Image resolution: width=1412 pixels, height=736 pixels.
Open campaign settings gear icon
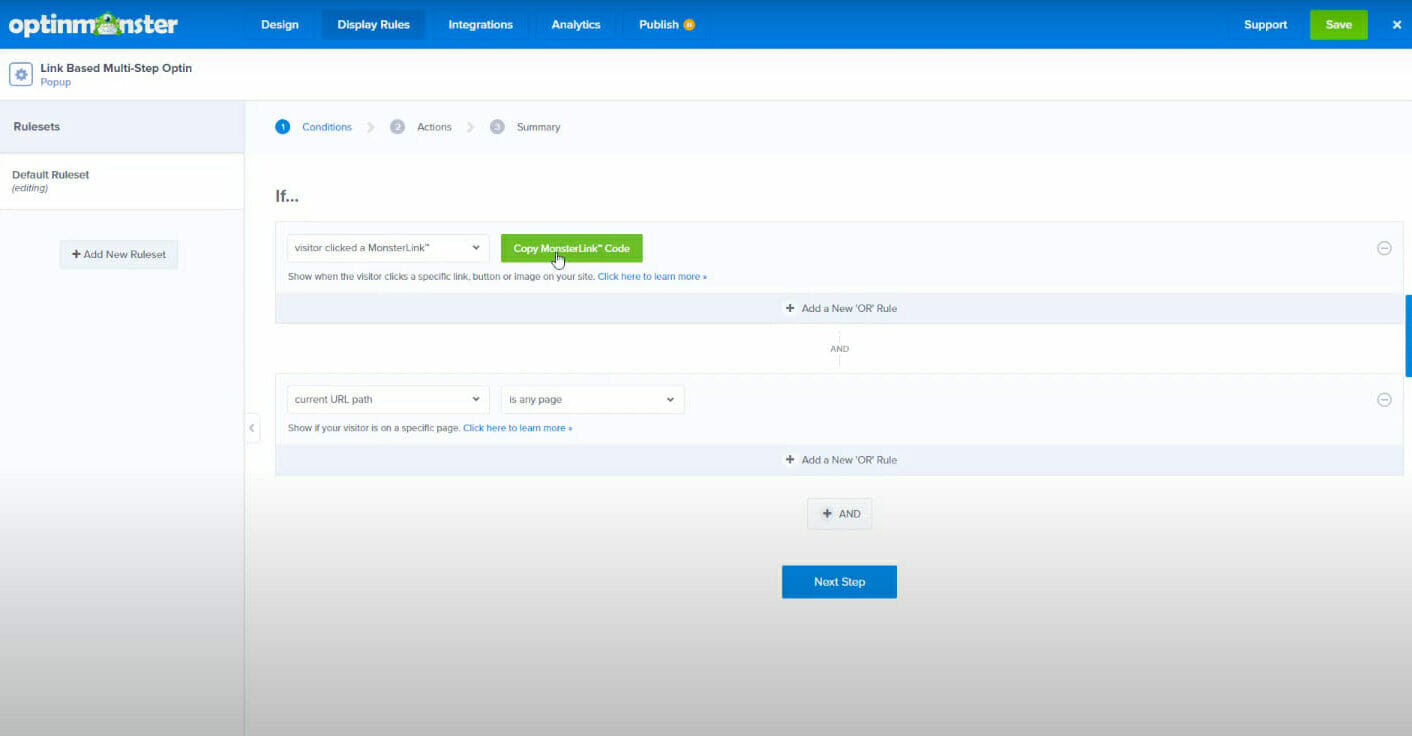coord(21,75)
